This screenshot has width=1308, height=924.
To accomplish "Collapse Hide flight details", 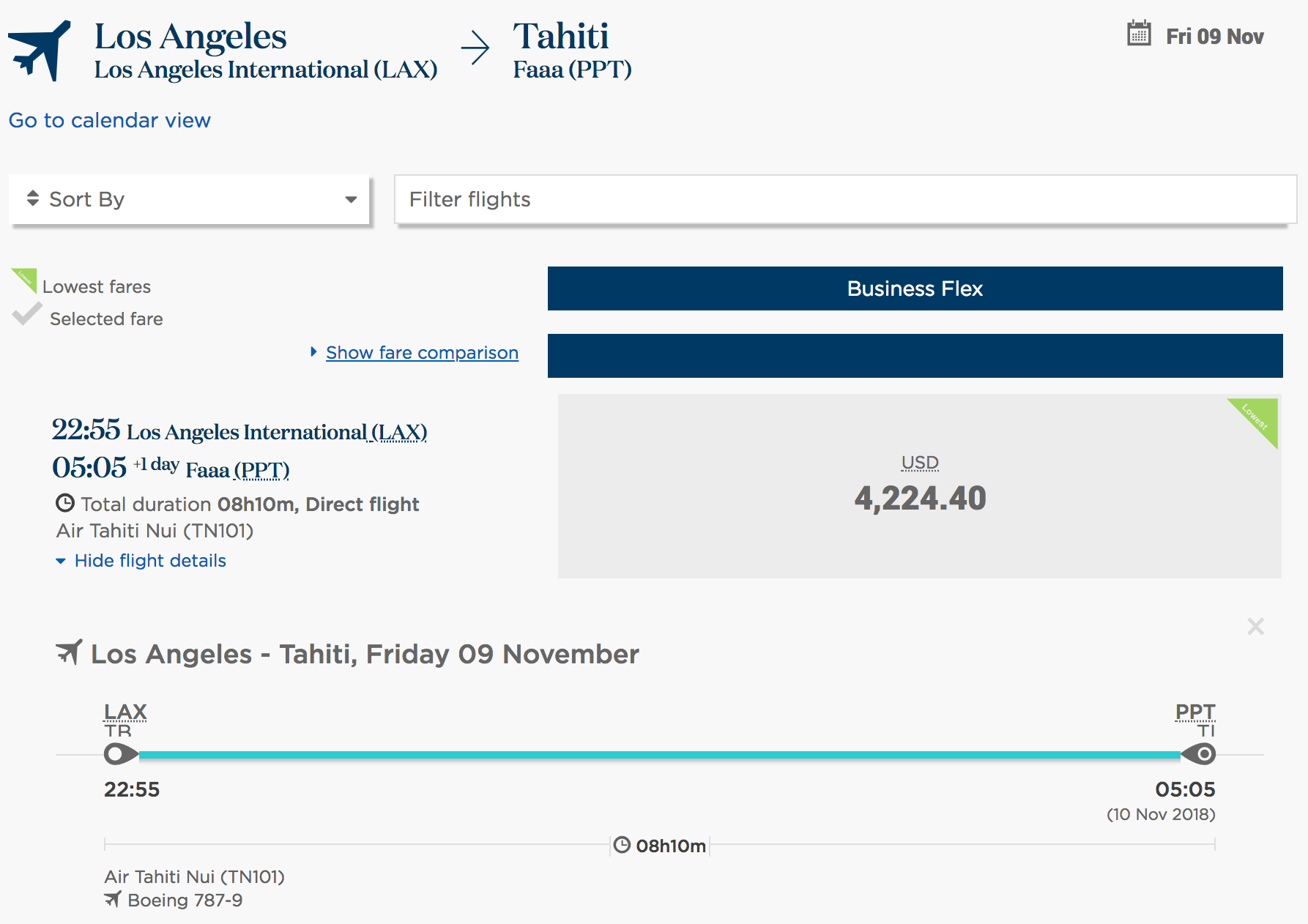I will click(x=149, y=561).
